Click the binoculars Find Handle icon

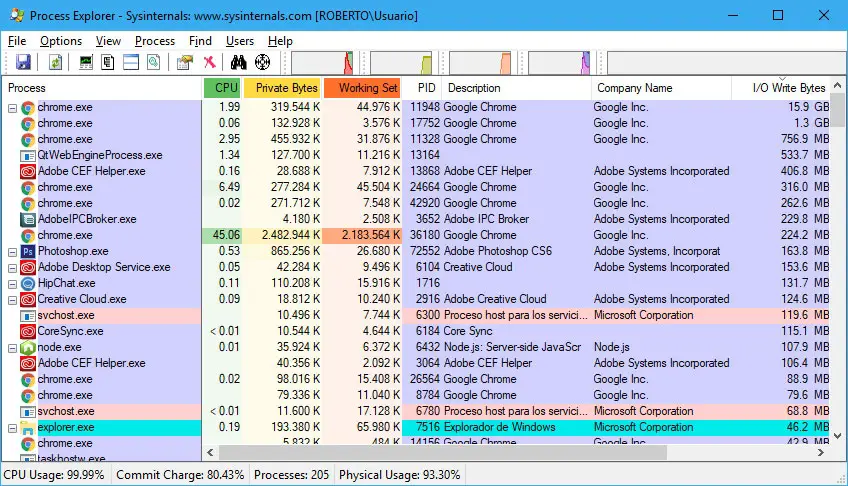tap(238, 62)
